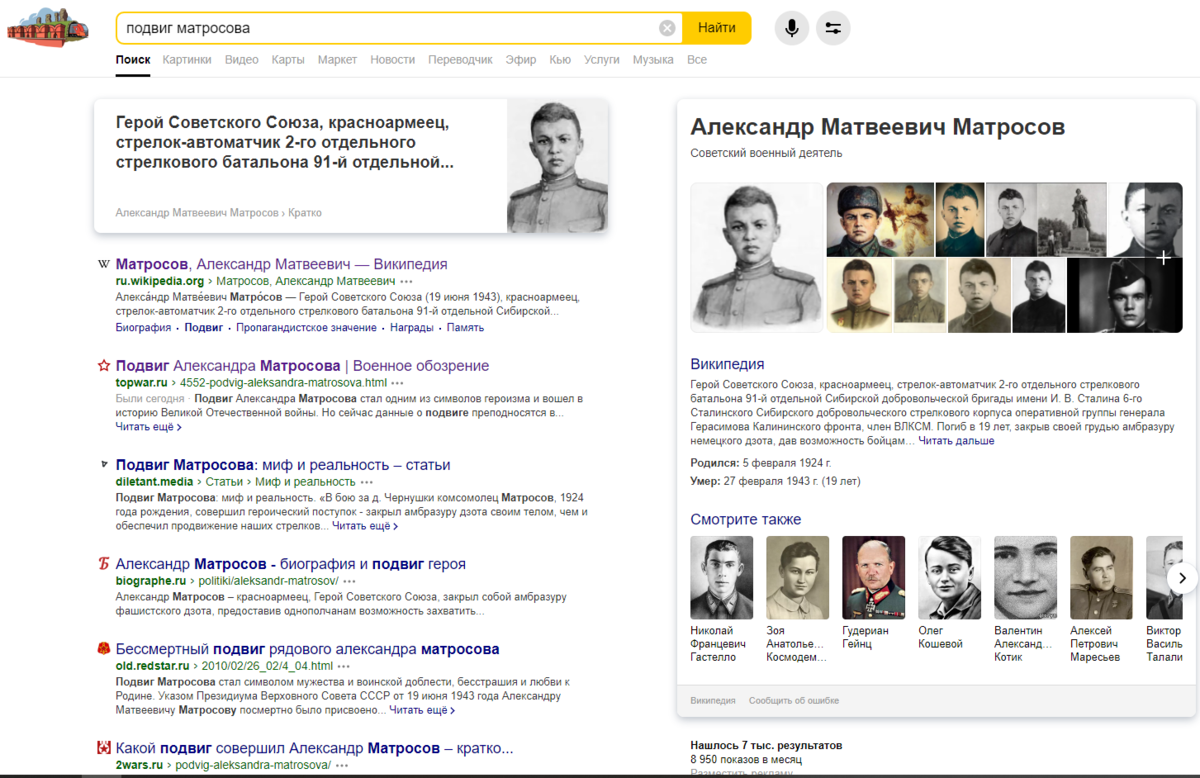Click the Награды sitelink

click(x=412, y=328)
